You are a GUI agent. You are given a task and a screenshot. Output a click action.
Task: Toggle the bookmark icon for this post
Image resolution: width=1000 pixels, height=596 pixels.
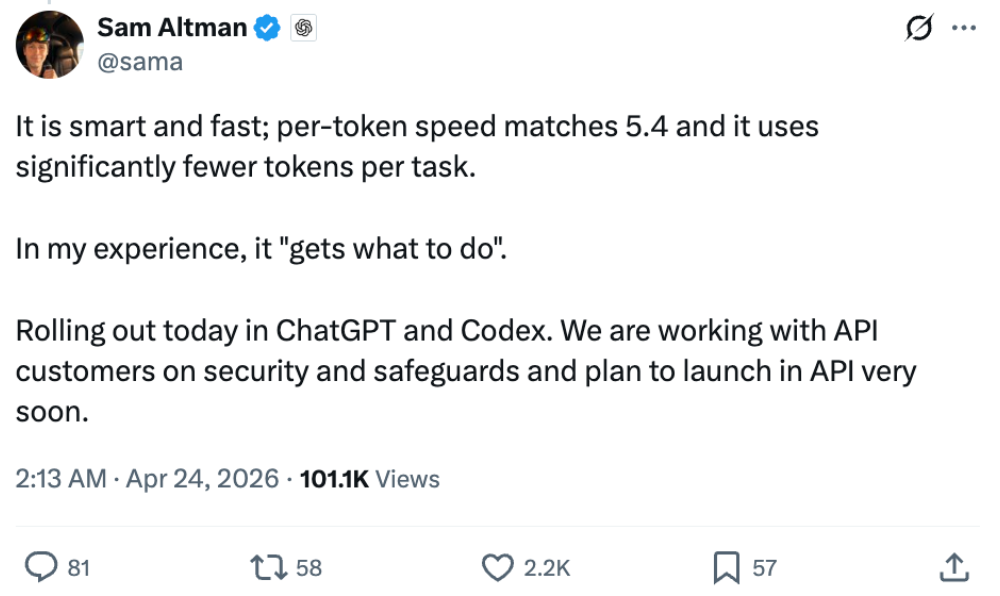point(726,567)
